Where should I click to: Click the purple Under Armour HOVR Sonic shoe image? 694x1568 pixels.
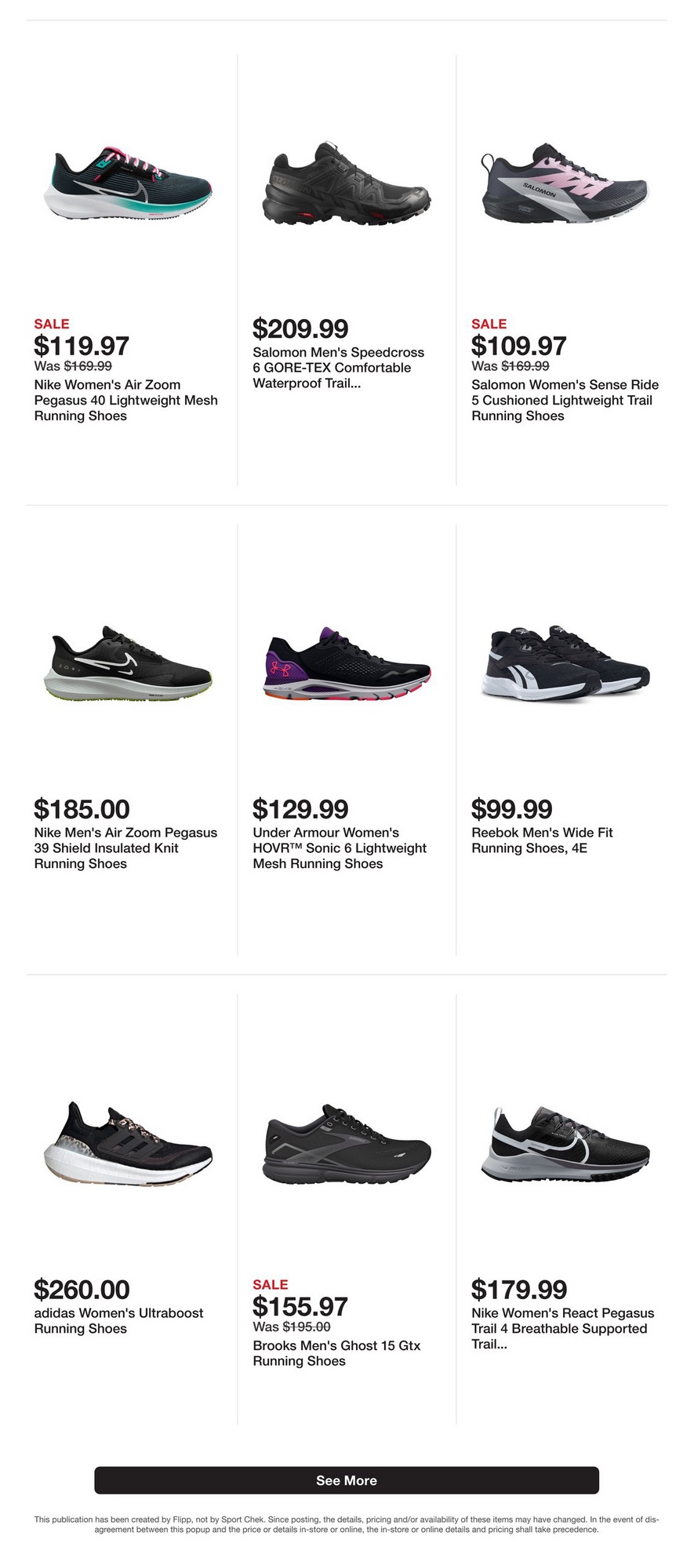click(347, 662)
